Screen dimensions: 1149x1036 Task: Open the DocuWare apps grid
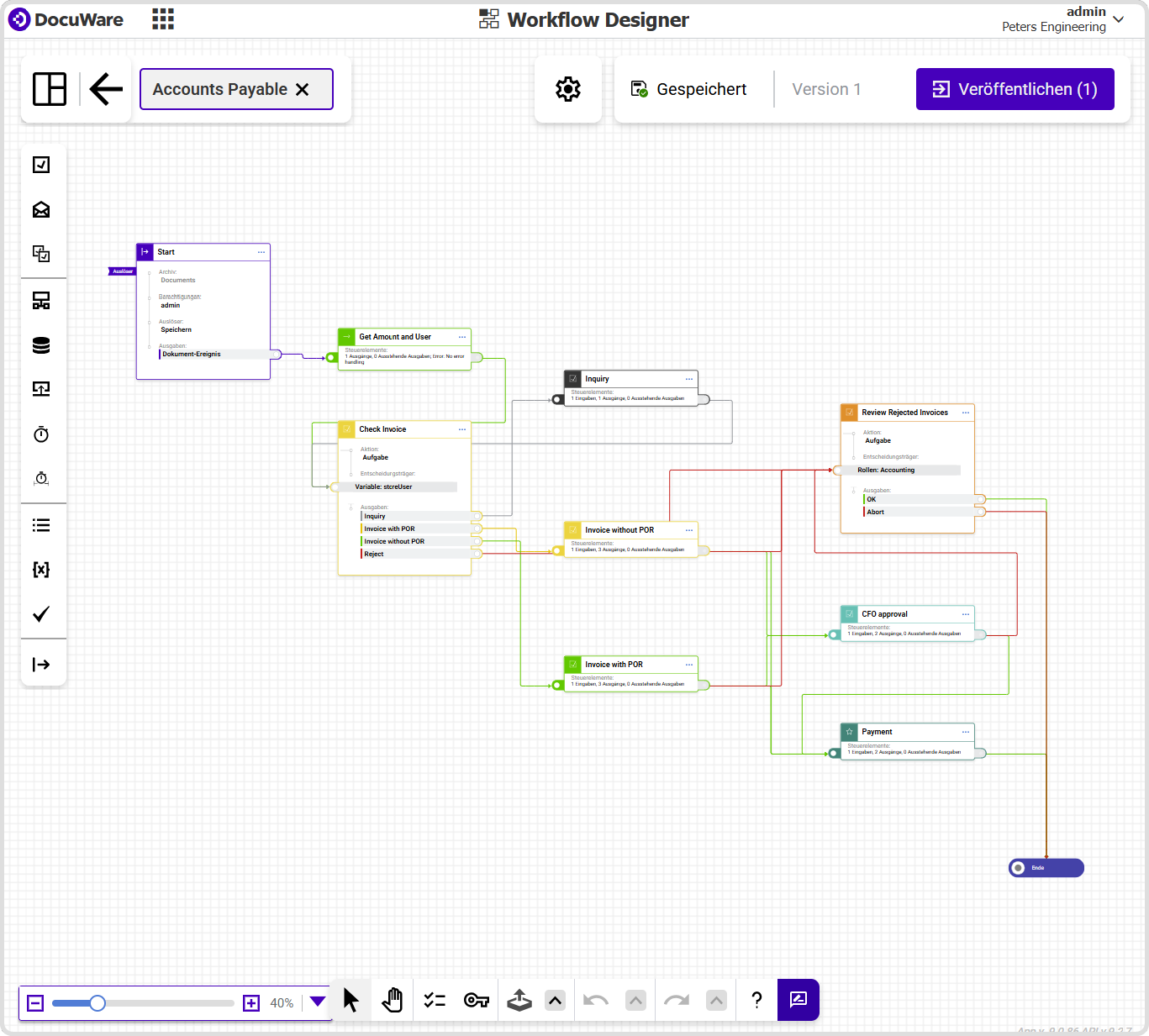pyautogui.click(x=163, y=19)
